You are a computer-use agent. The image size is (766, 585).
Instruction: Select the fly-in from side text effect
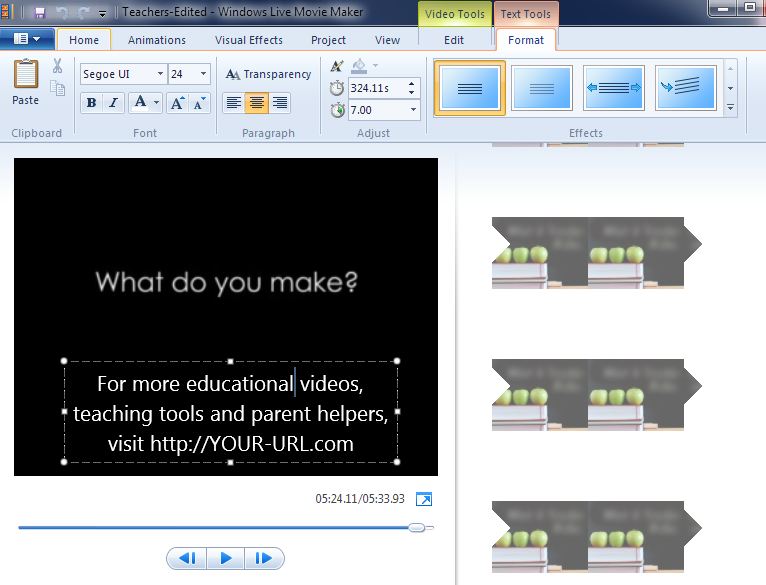point(612,88)
